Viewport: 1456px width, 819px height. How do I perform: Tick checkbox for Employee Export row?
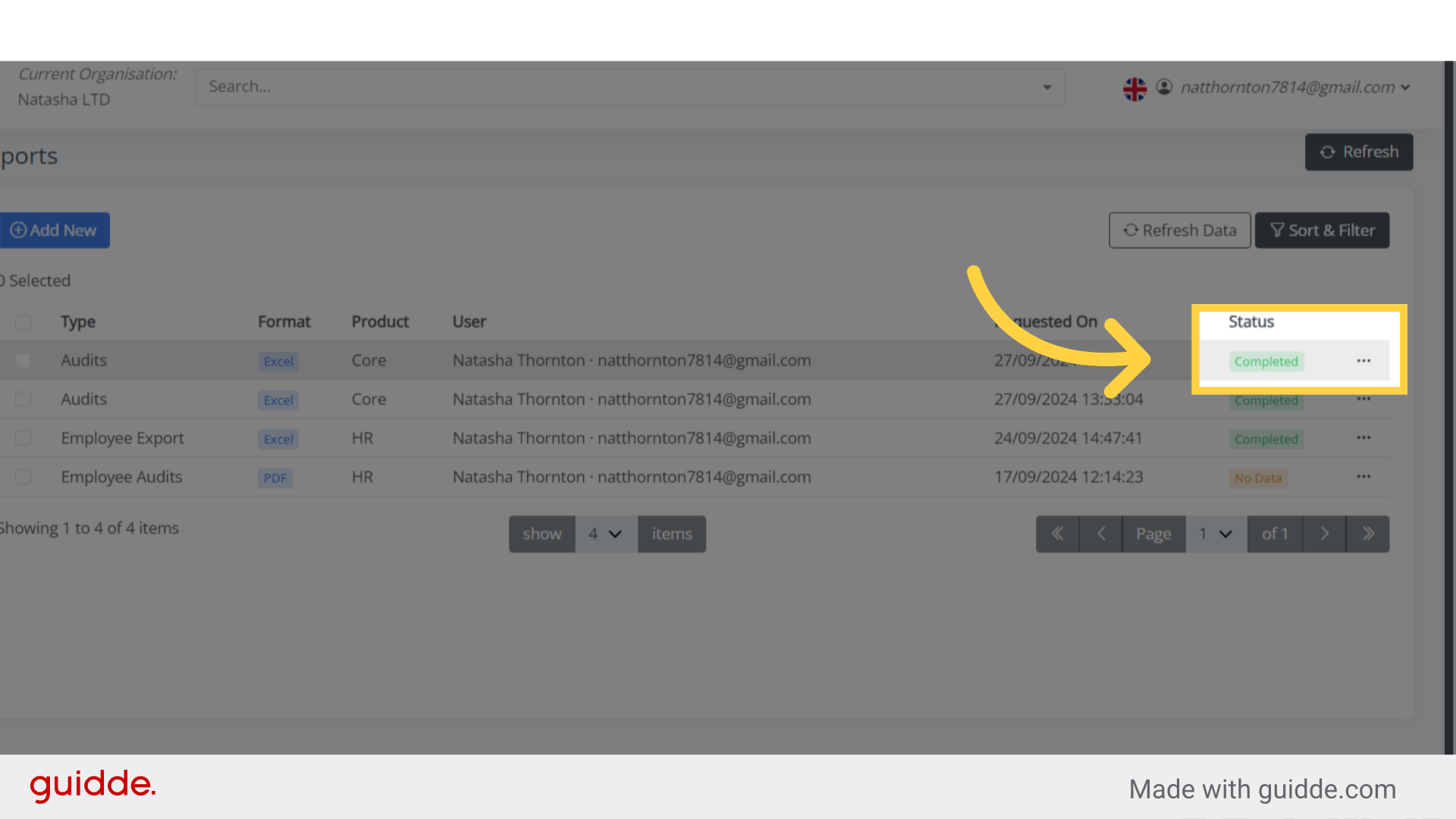coord(24,438)
